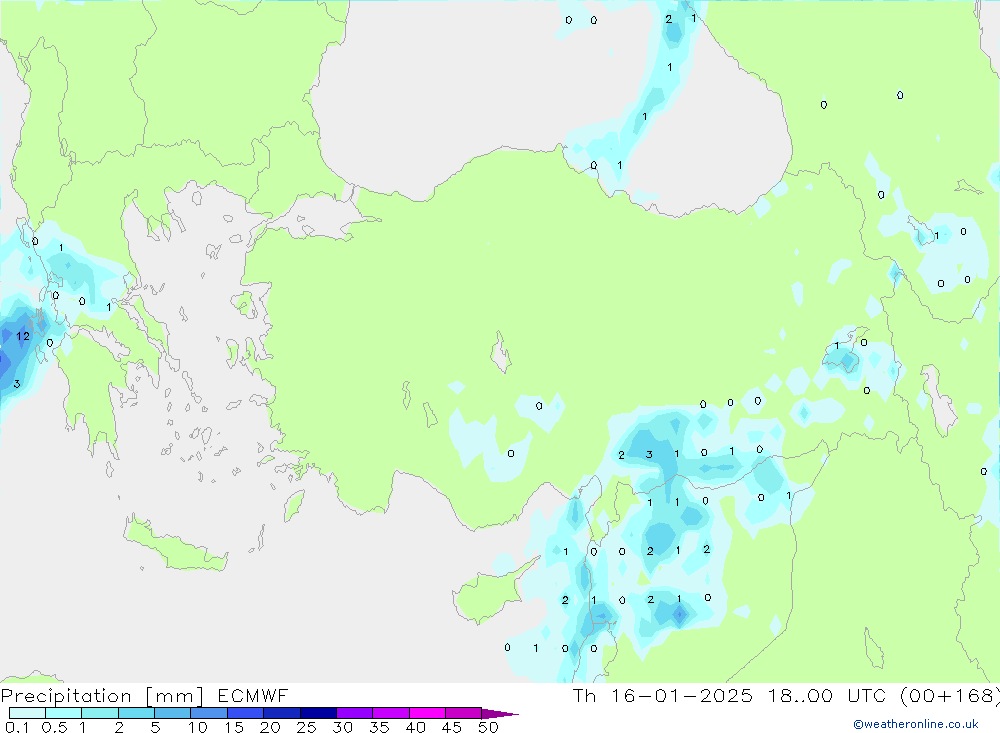The image size is (1000, 733).
Task: Click the dark navy 25–30 mm swatch
Action: point(318,713)
